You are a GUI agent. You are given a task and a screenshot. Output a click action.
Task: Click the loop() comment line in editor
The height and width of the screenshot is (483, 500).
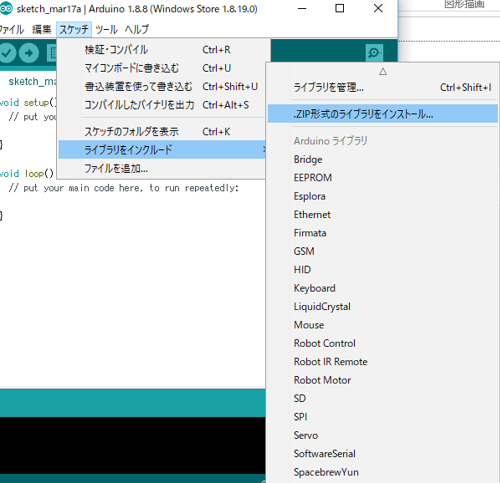[x=124, y=188]
